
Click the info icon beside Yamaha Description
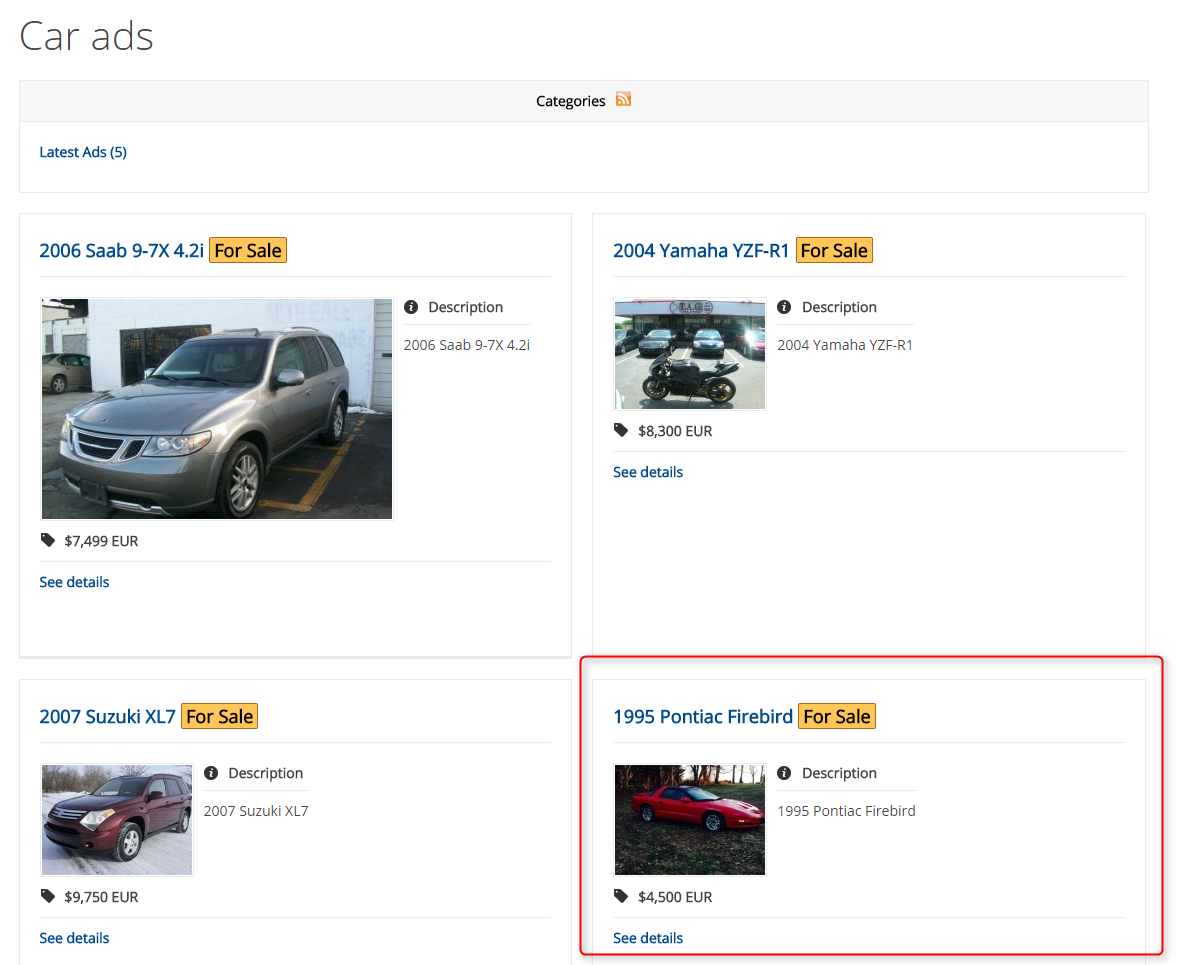pos(784,307)
